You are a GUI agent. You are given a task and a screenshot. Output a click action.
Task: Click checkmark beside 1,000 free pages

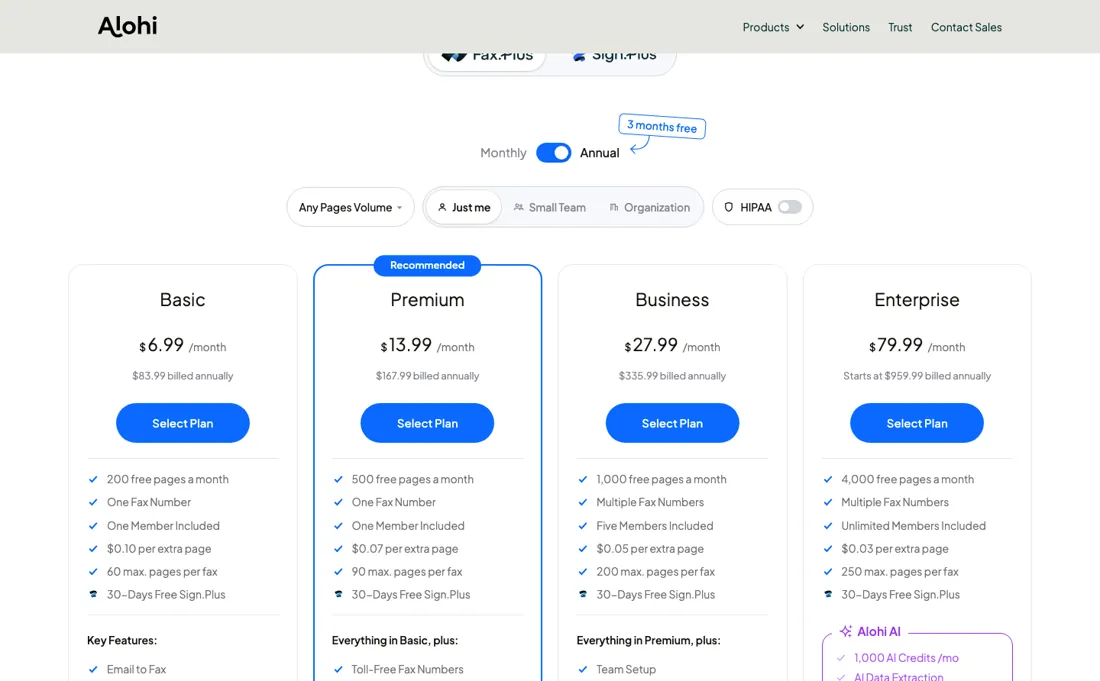[582, 479]
